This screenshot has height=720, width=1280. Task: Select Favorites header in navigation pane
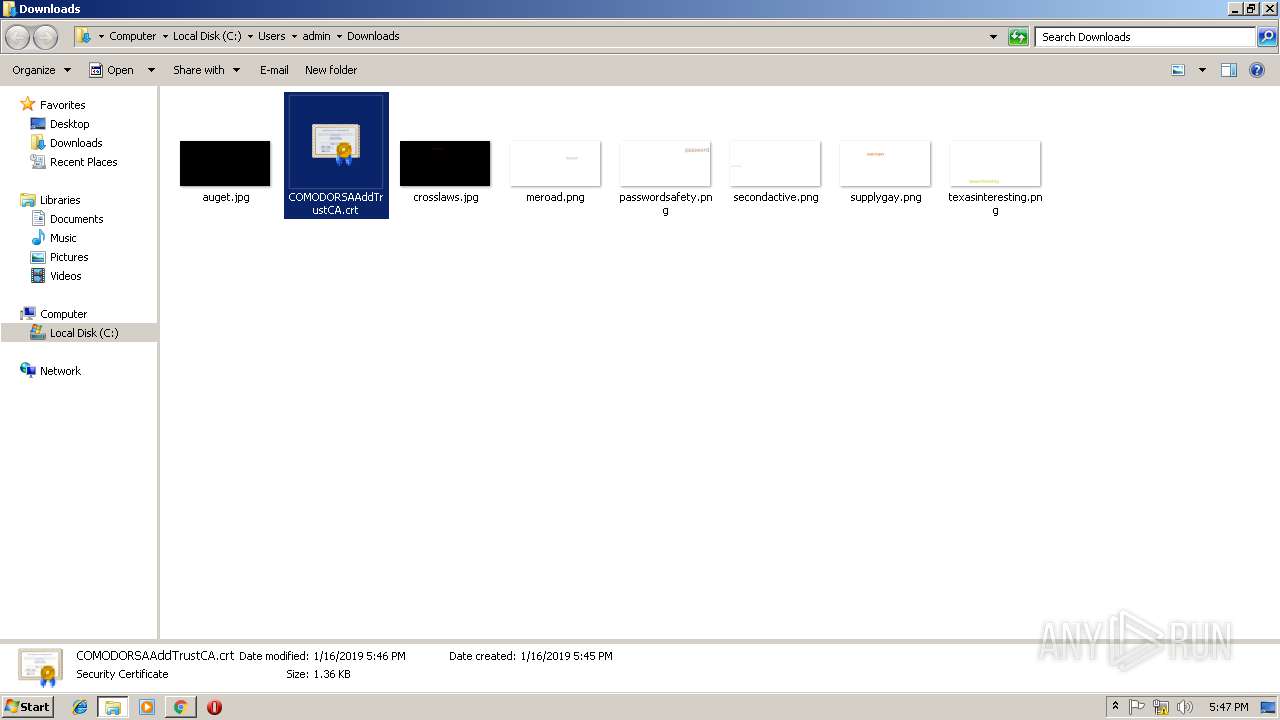62,105
